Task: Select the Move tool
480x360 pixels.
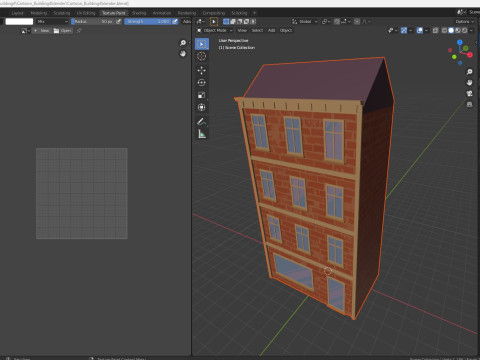Action: coord(202,70)
